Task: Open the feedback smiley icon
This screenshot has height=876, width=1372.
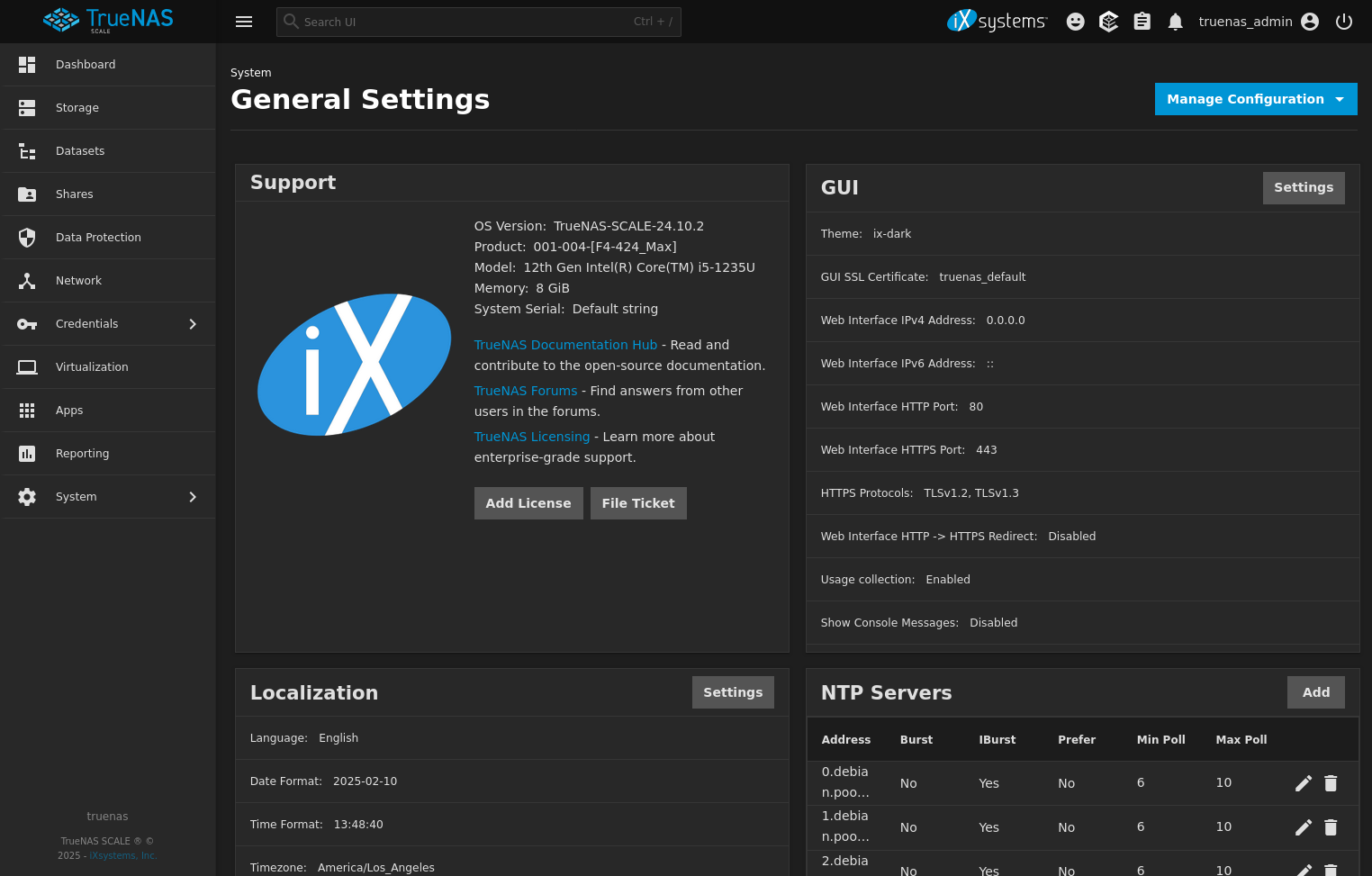Action: (1075, 21)
